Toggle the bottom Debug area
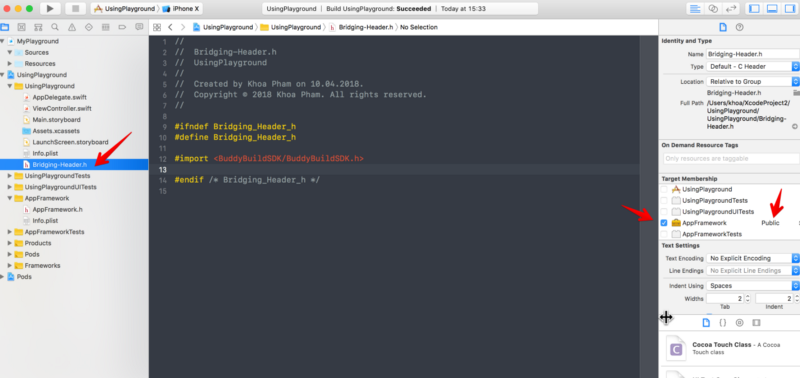The image size is (800, 378). (772, 9)
